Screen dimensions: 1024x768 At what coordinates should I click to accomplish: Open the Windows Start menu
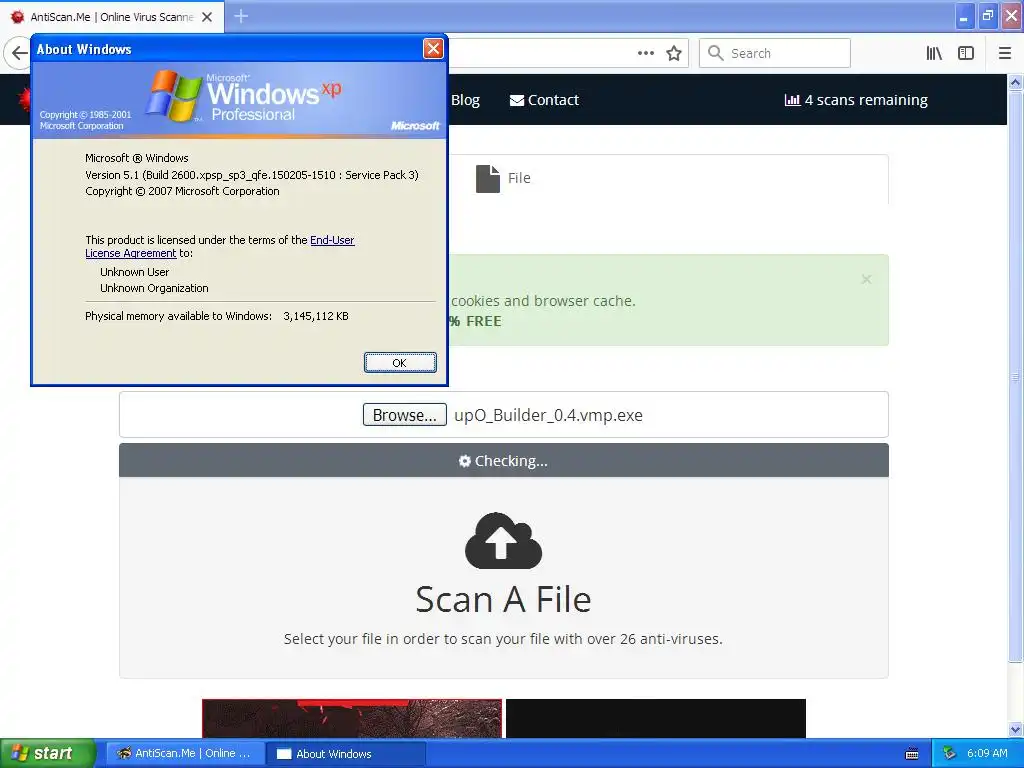pyautogui.click(x=47, y=753)
